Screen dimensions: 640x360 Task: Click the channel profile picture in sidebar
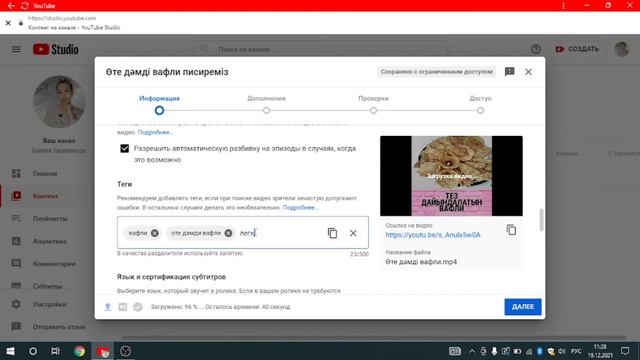click(x=59, y=101)
